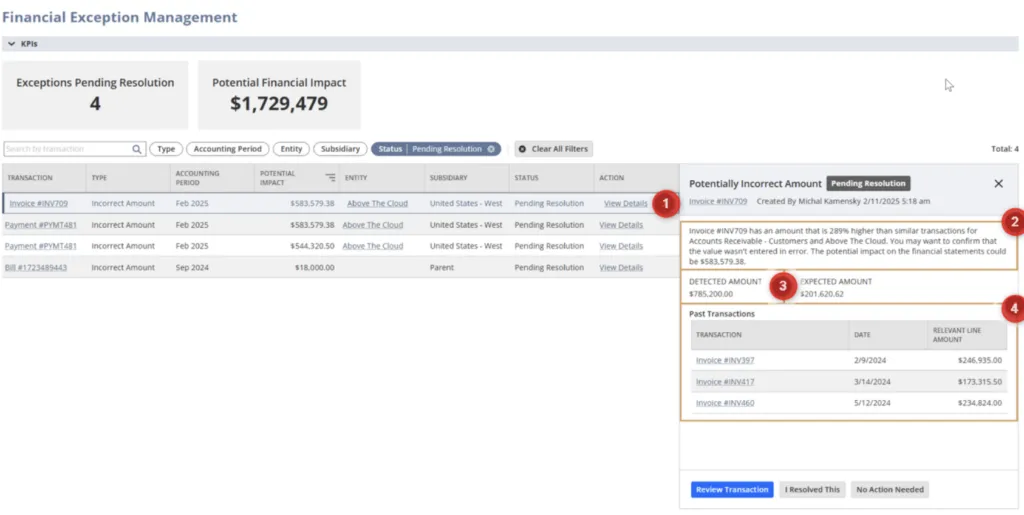Click No Action Needed button
The width and height of the screenshot is (1024, 515).
(889, 490)
